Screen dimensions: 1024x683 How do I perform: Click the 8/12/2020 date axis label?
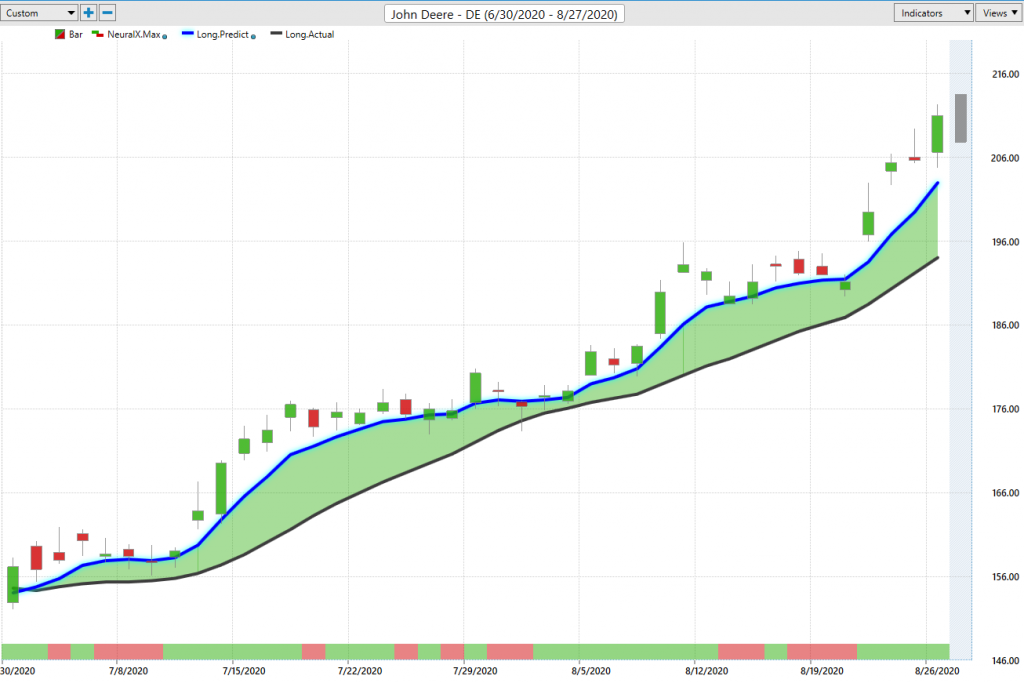(707, 671)
